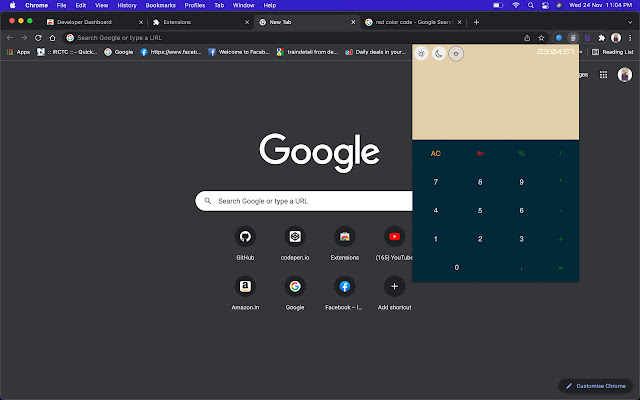Click the green equals key on calculator

[x=560, y=268]
